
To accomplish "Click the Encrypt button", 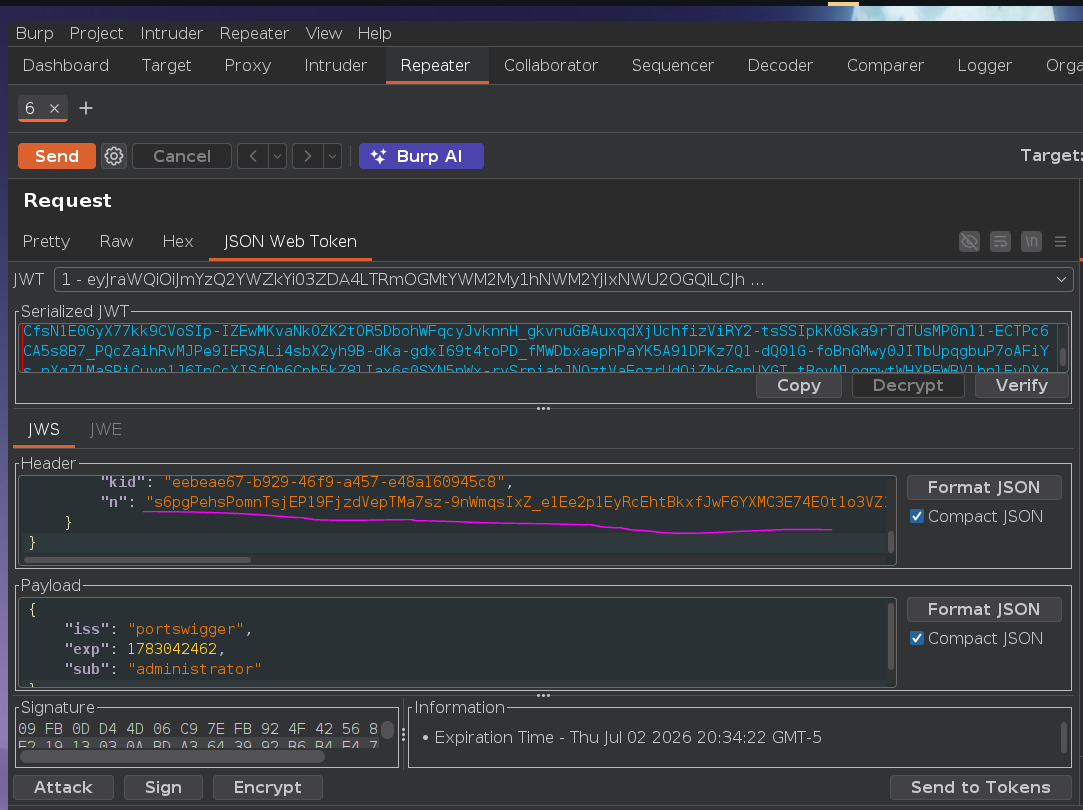I will coord(267,787).
